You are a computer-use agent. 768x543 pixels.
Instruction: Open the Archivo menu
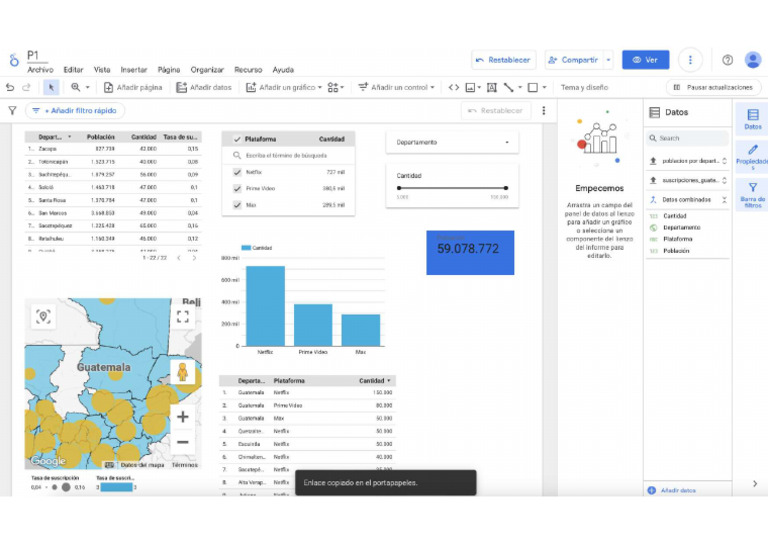click(x=40, y=70)
